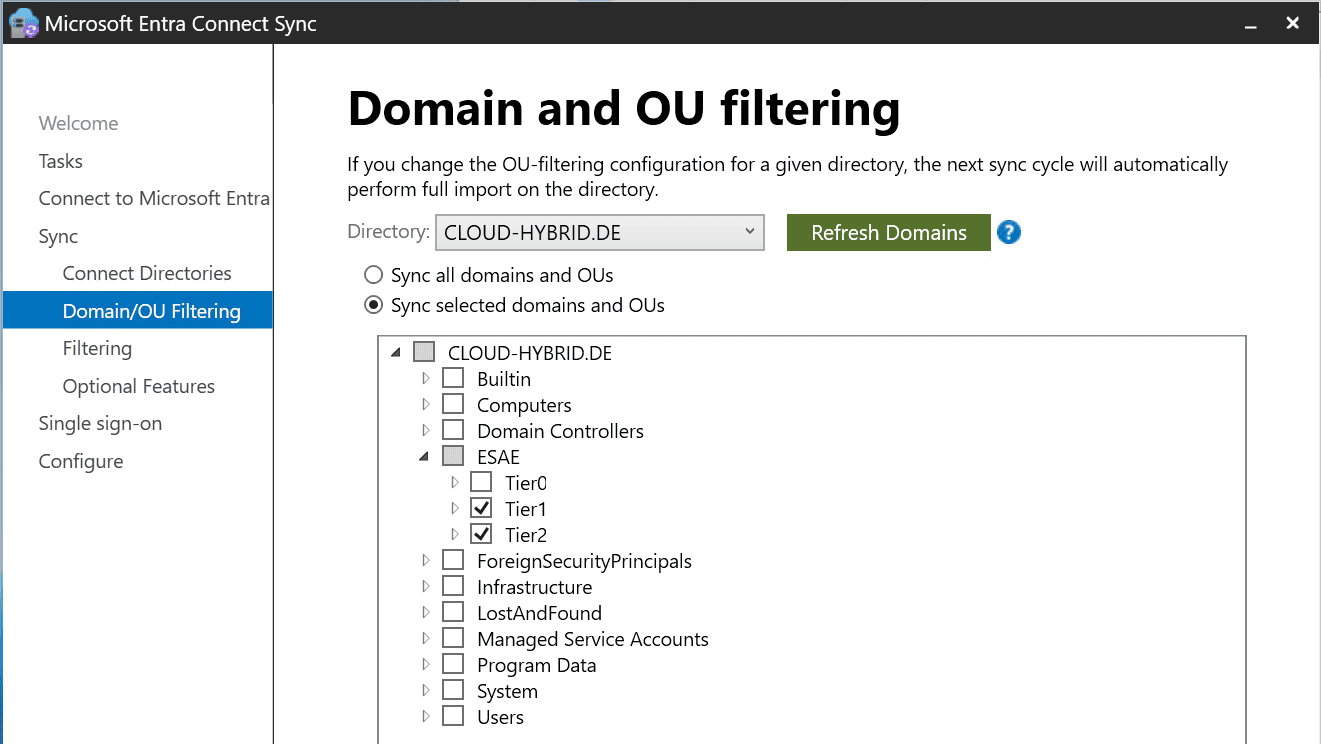This screenshot has width=1321, height=744.
Task: Select 'Sync selected domains and OUs' option
Action: click(x=373, y=305)
